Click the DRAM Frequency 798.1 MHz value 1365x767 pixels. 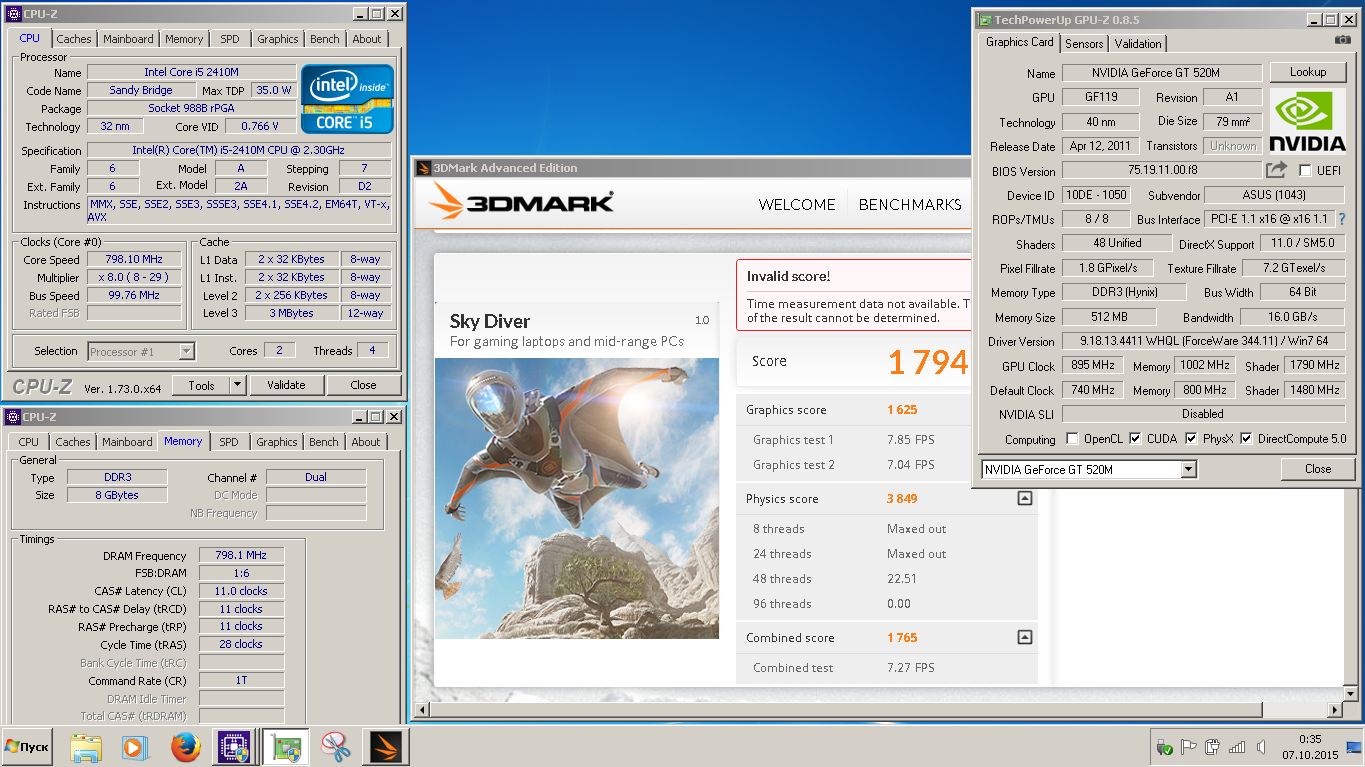(x=241, y=556)
